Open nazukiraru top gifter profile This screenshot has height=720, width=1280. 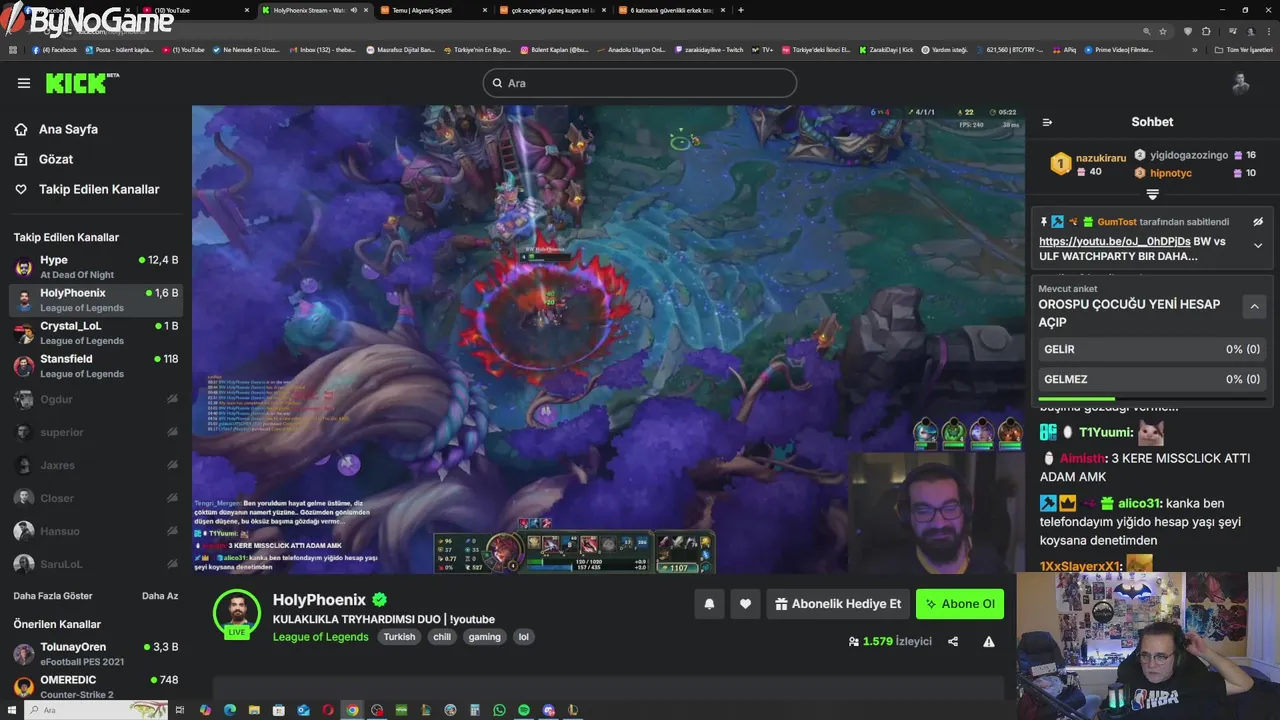(x=1101, y=158)
